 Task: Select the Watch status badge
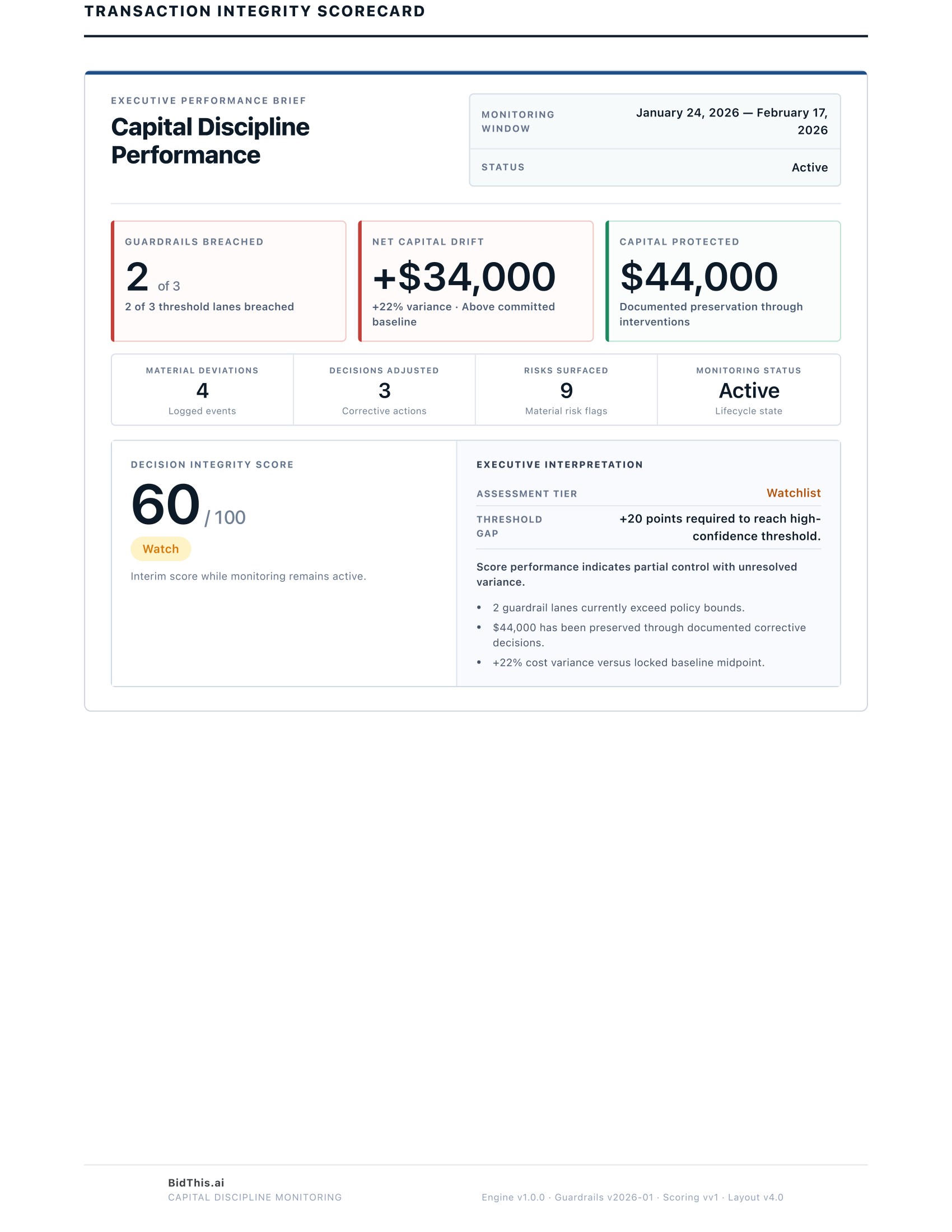[x=161, y=548]
